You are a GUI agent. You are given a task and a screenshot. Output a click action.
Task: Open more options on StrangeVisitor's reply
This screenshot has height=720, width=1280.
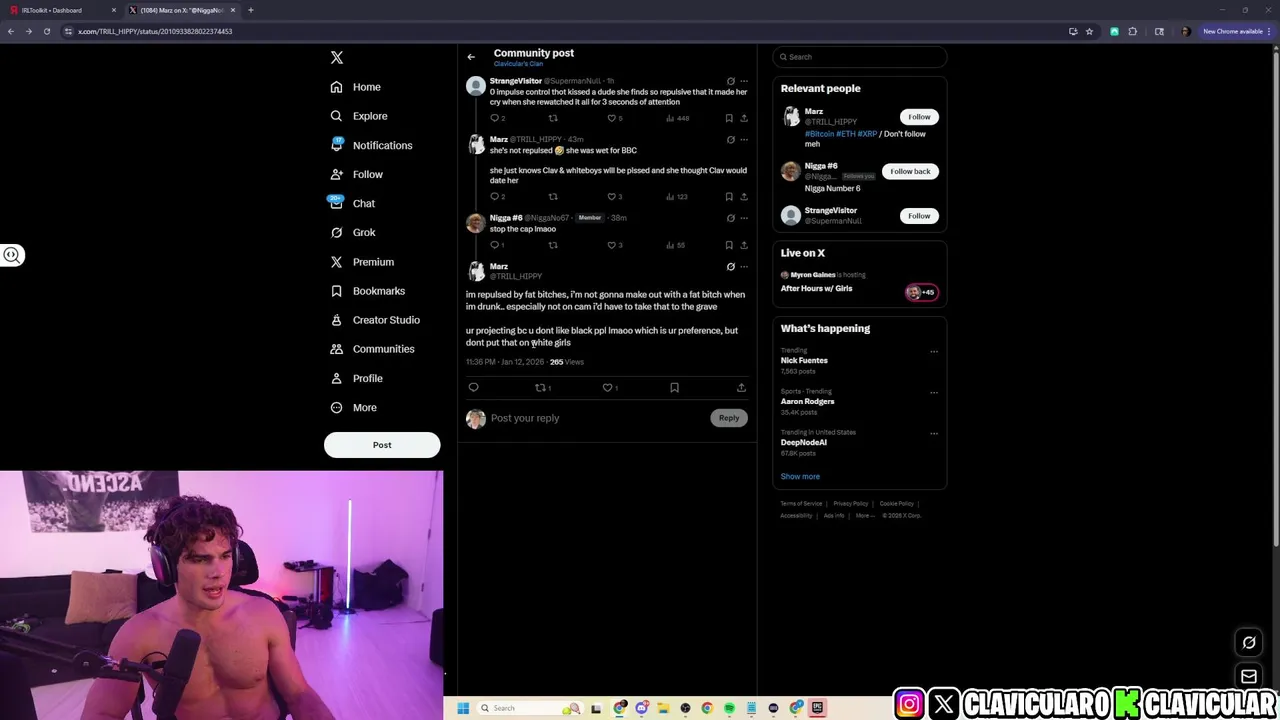743,81
